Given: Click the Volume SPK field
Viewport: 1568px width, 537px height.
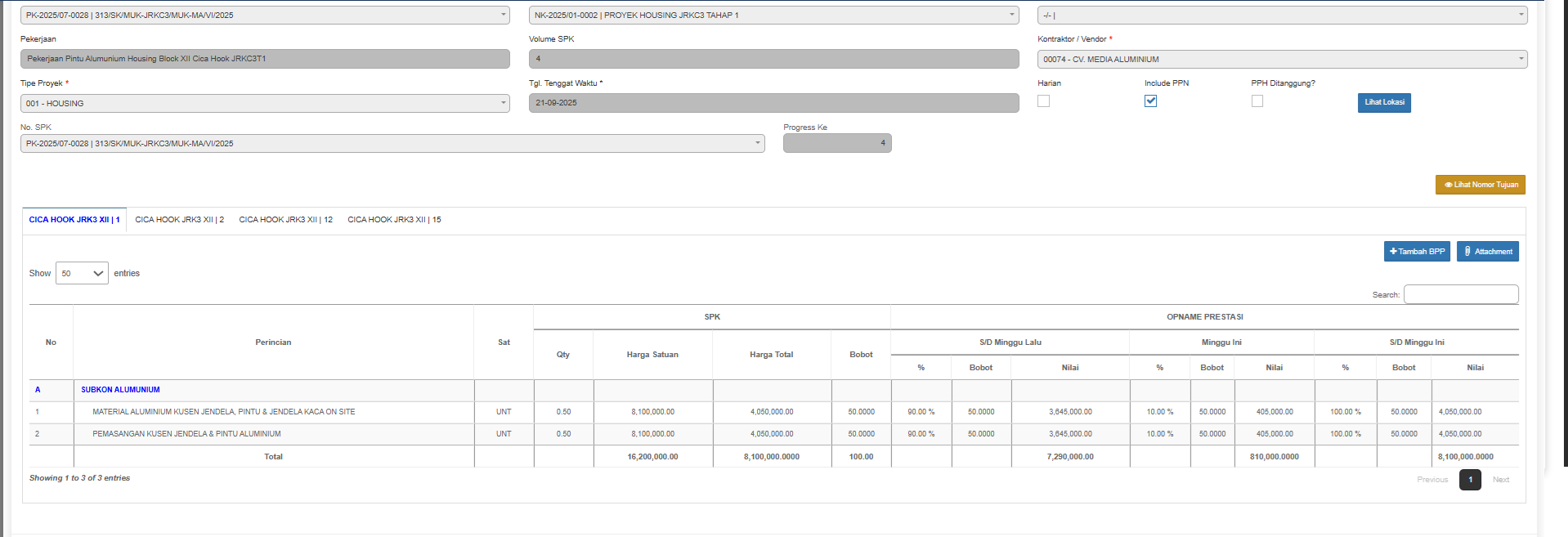Looking at the screenshot, I should (x=773, y=59).
